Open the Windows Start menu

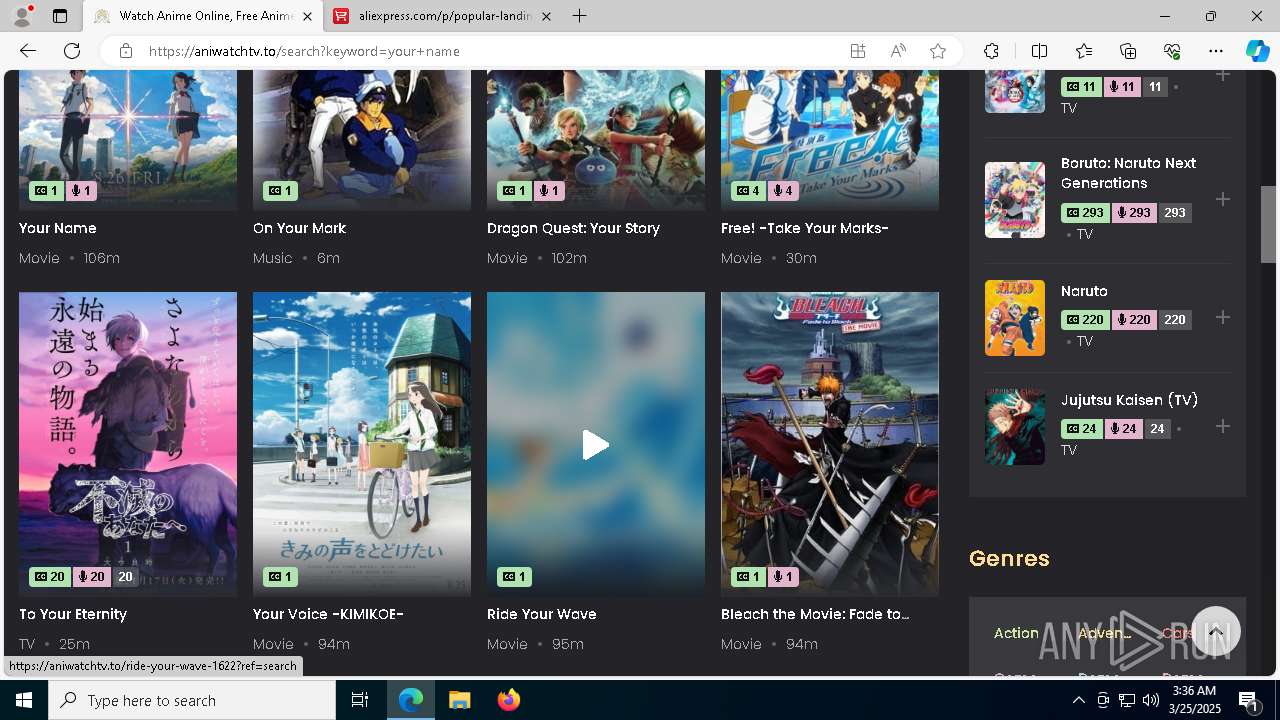[24, 700]
